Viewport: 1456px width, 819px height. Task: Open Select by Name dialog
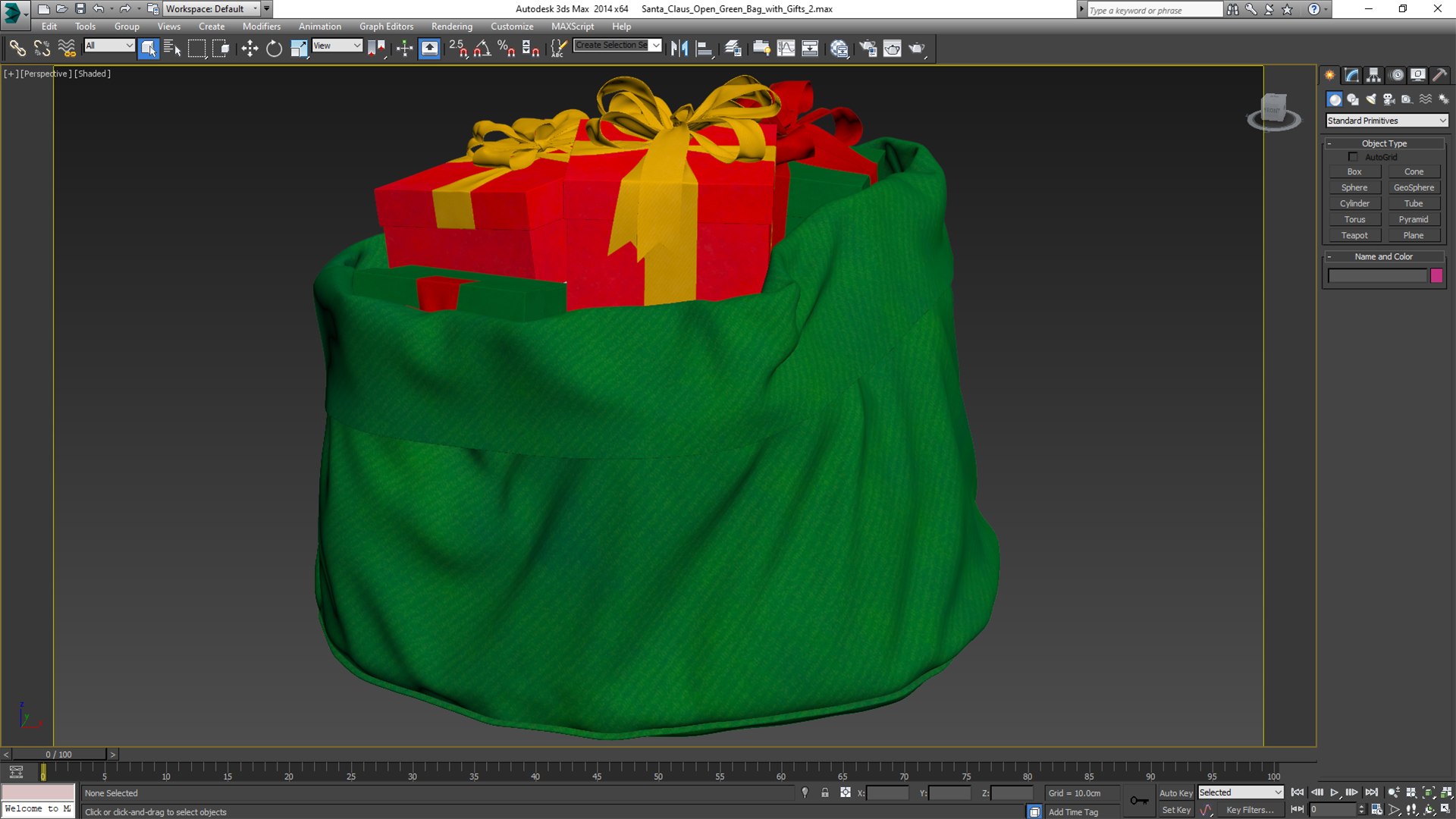pyautogui.click(x=173, y=49)
